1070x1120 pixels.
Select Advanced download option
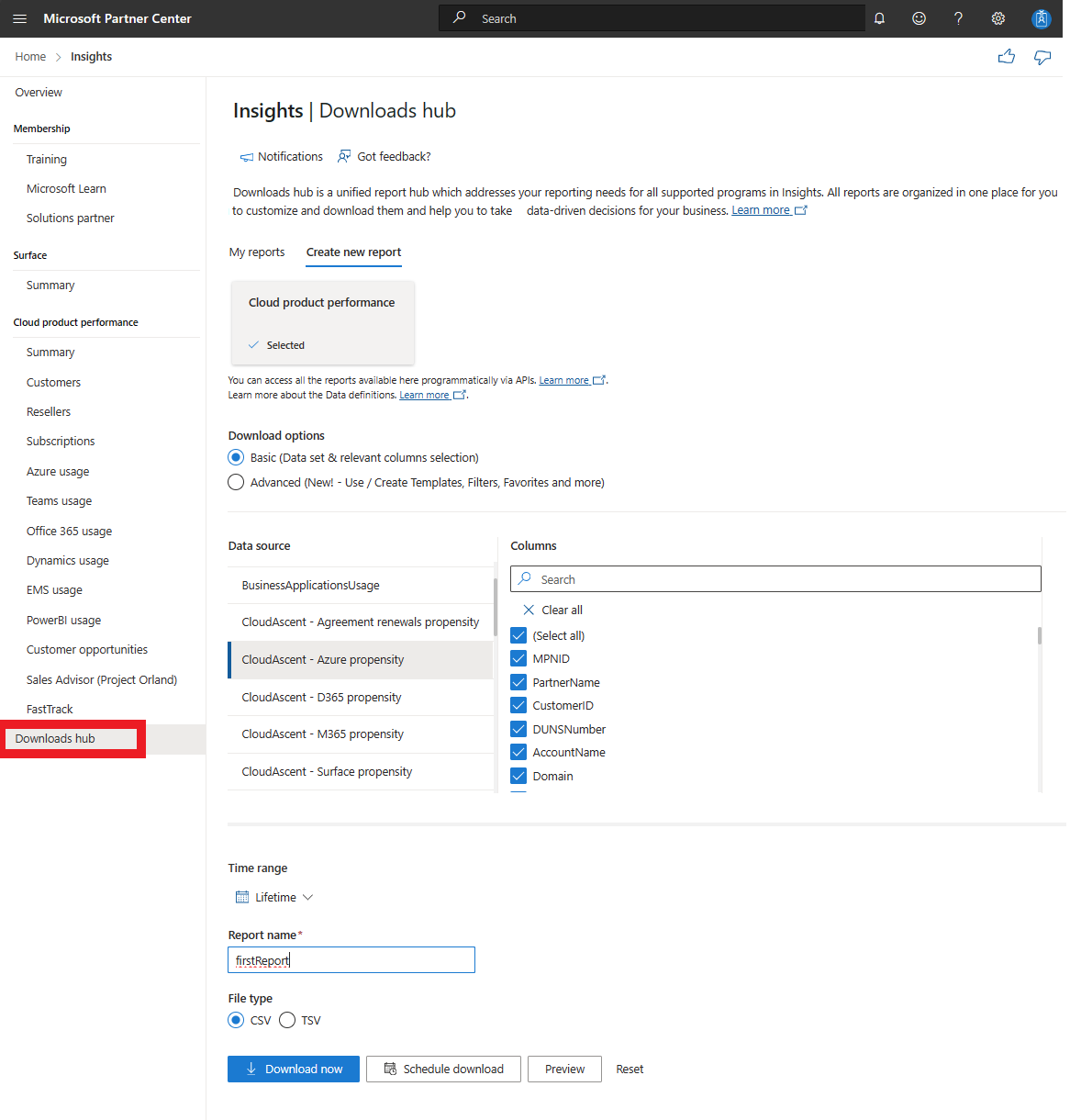236,482
